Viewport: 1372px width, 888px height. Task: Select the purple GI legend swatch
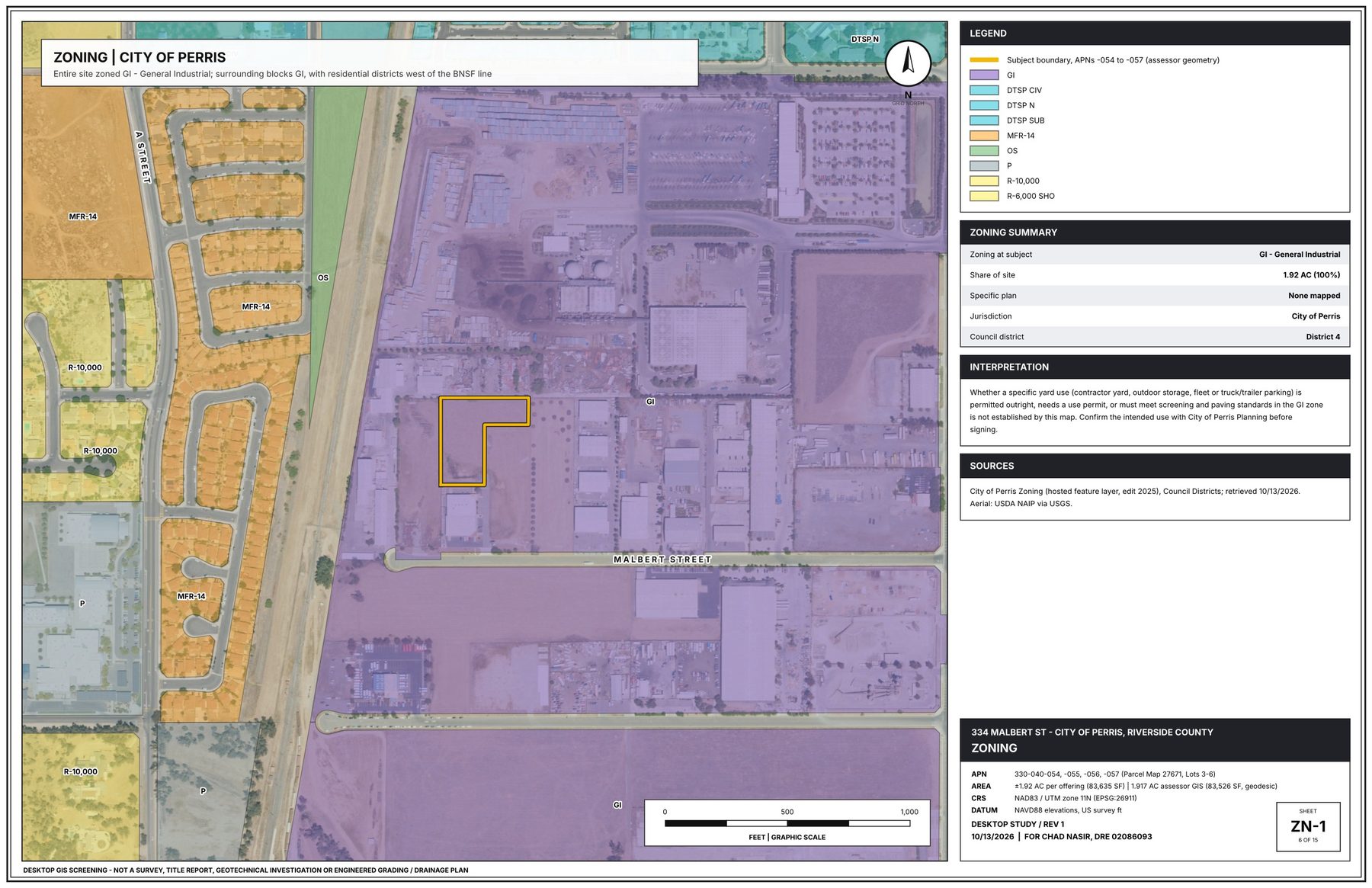(984, 75)
